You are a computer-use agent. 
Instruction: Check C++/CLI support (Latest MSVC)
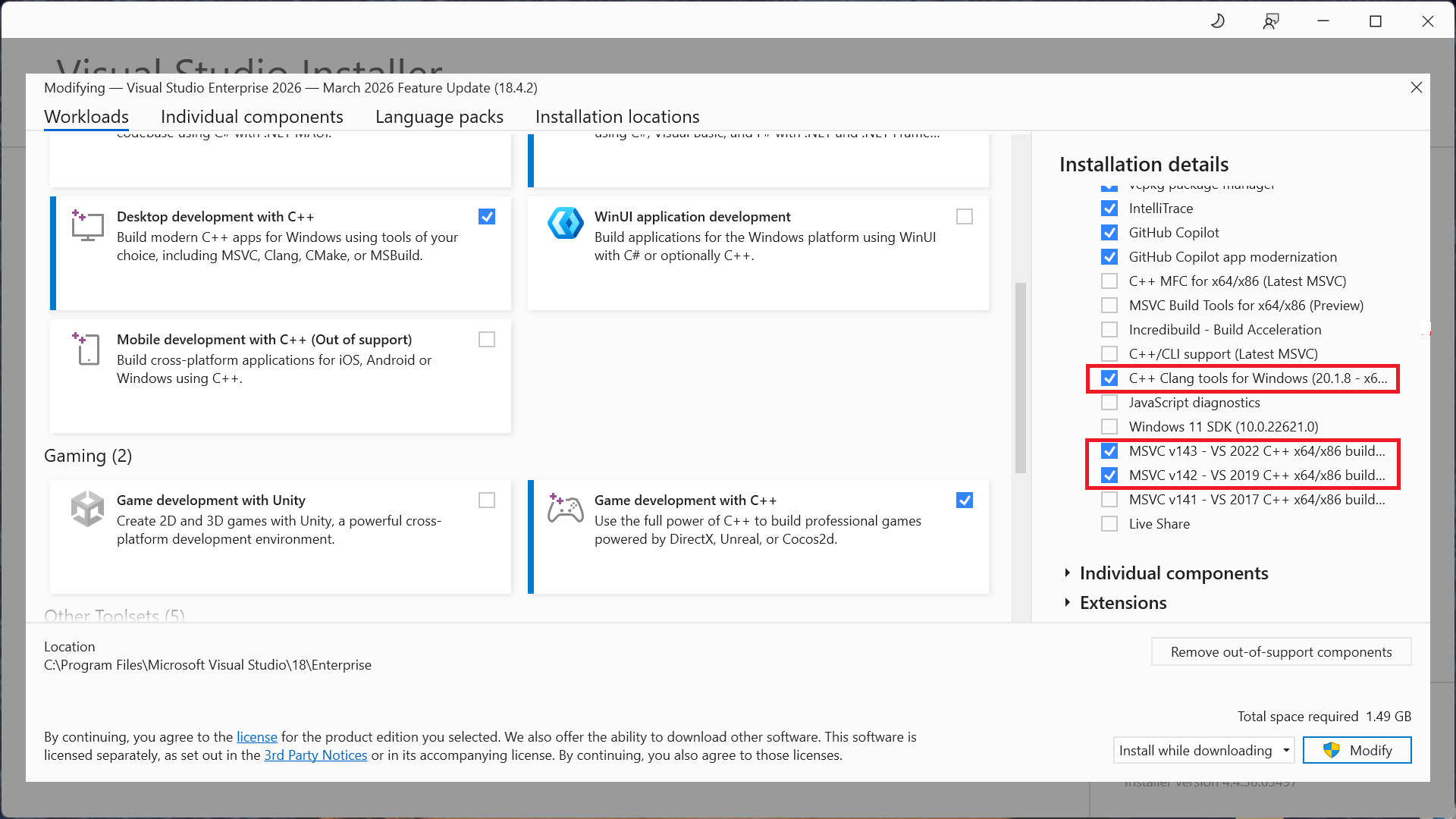[x=1109, y=354]
